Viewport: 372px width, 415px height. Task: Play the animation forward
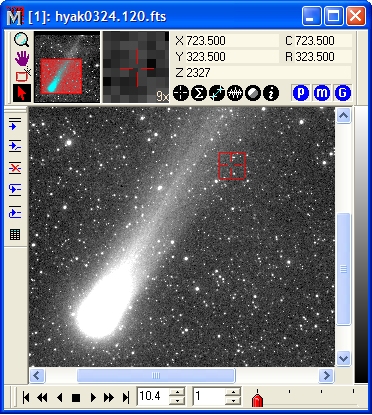tap(93, 397)
